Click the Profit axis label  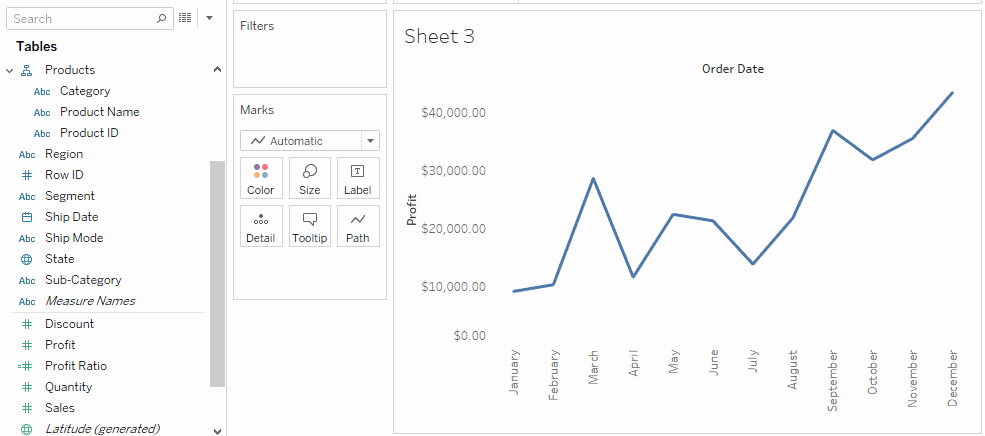click(x=411, y=209)
